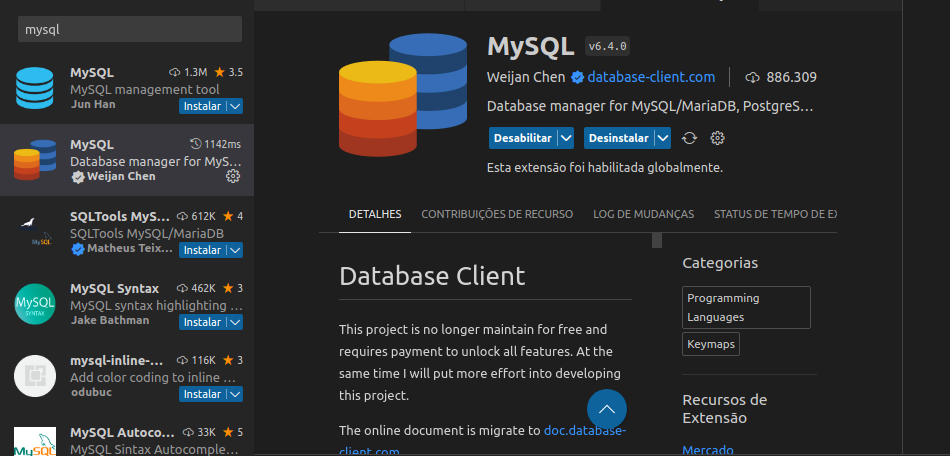The image size is (950, 456).
Task: Select the SQLTools MyS... extension title
Action: tap(120, 216)
